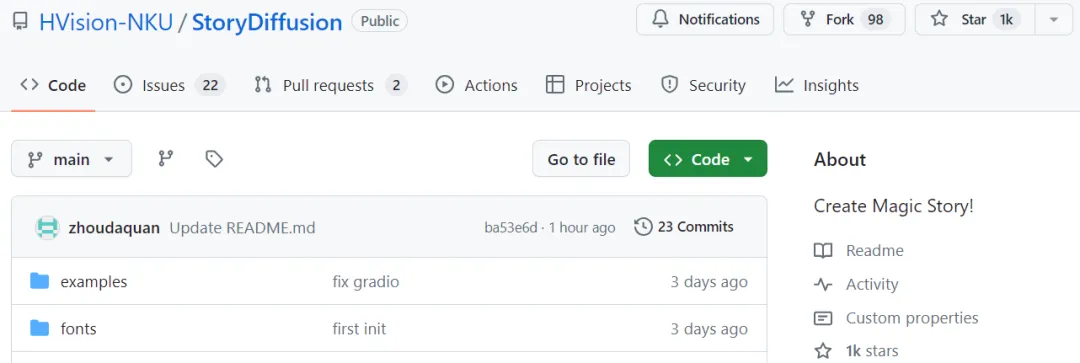1080x363 pixels.
Task: Click the Go to file button
Action: [x=581, y=159]
